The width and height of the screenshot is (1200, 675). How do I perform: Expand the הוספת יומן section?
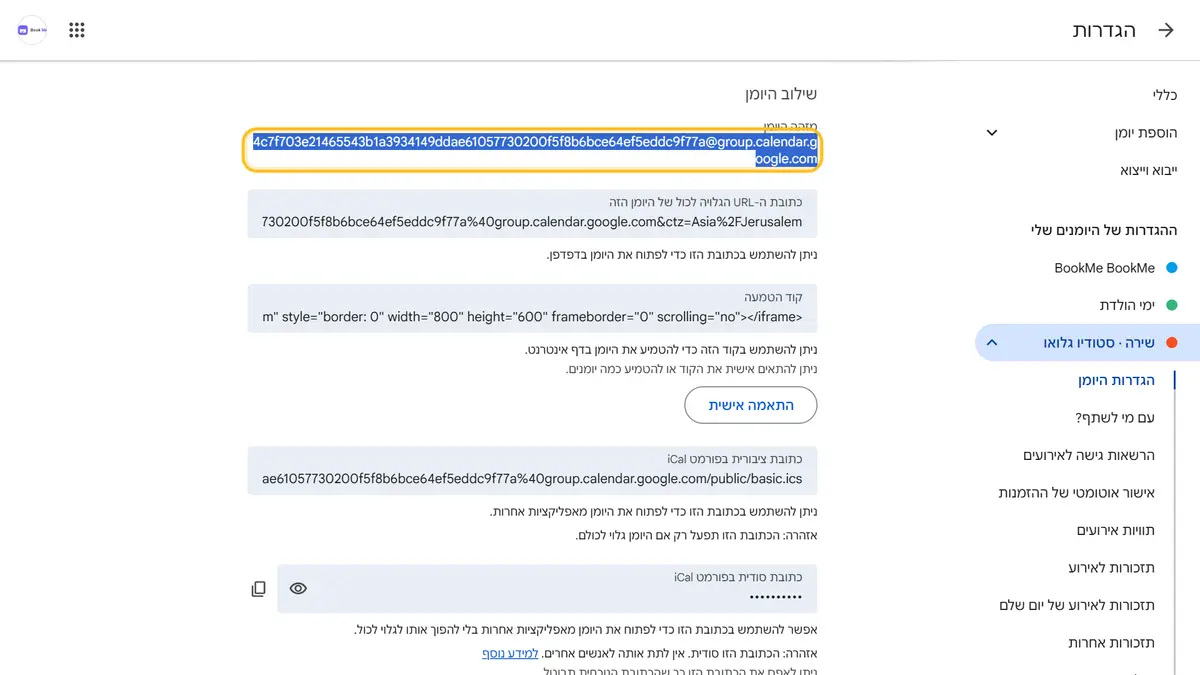pyautogui.click(x=992, y=133)
